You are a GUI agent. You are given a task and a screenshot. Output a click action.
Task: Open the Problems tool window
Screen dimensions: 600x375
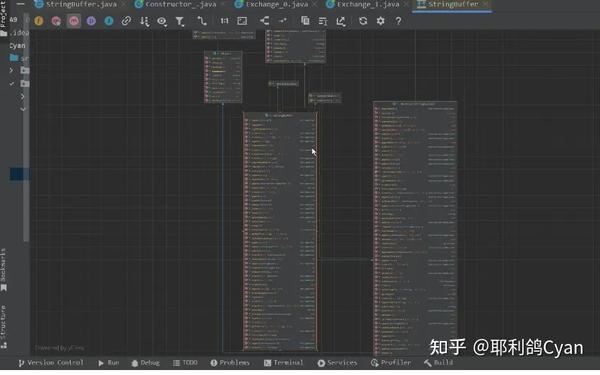point(230,362)
